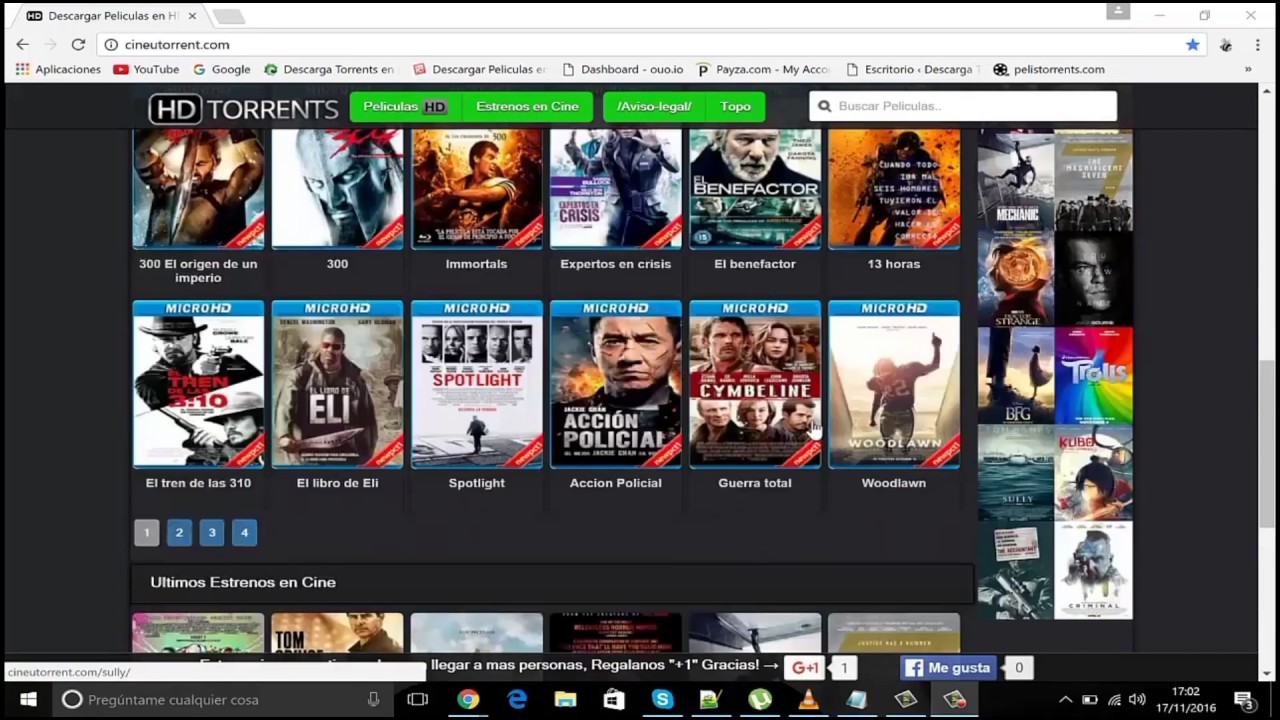The image size is (1280, 720).
Task: Open the Woodlawn movie poster
Action: (894, 384)
